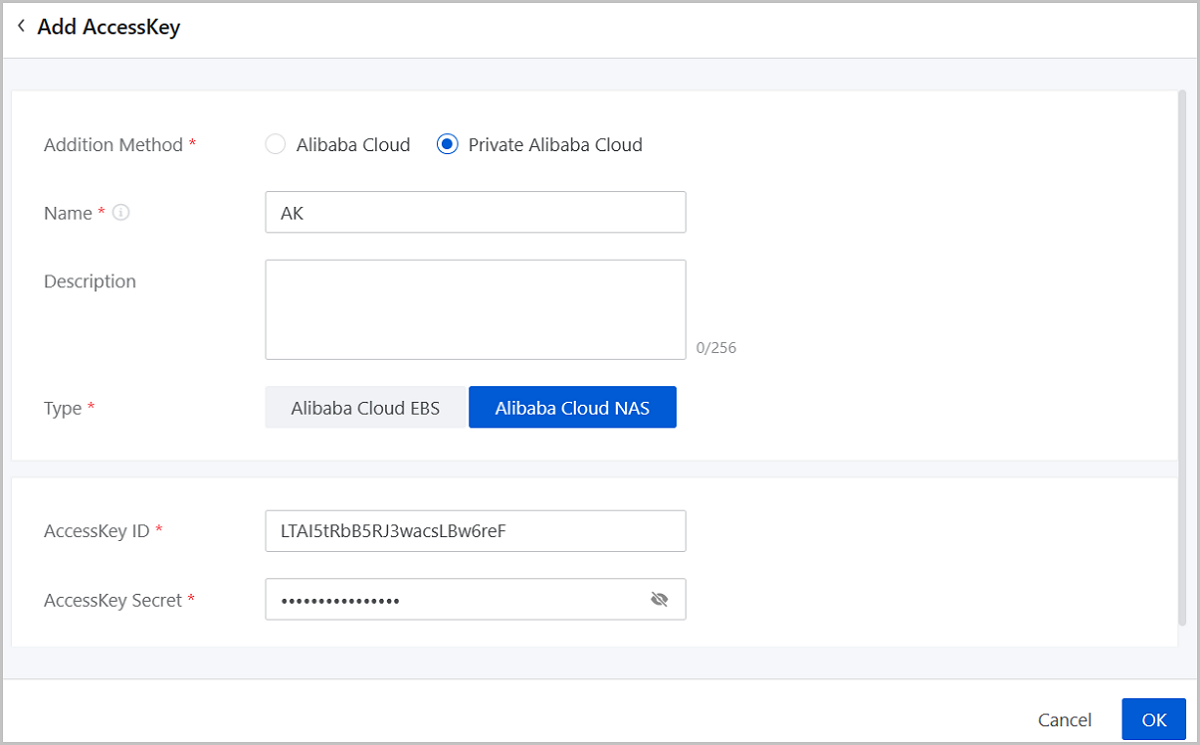Select the Alibaba Cloud NAS type
The height and width of the screenshot is (745, 1200).
pos(572,408)
